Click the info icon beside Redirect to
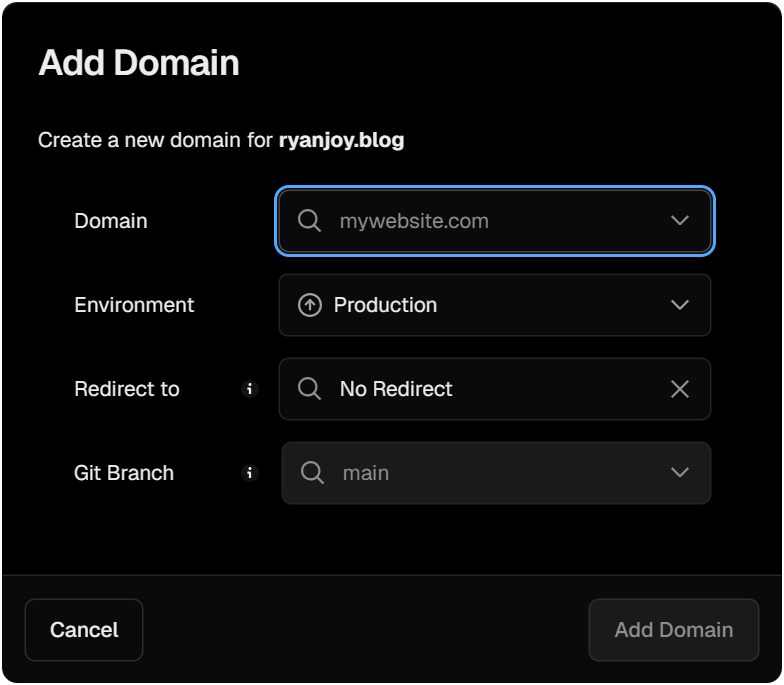 click(250, 389)
